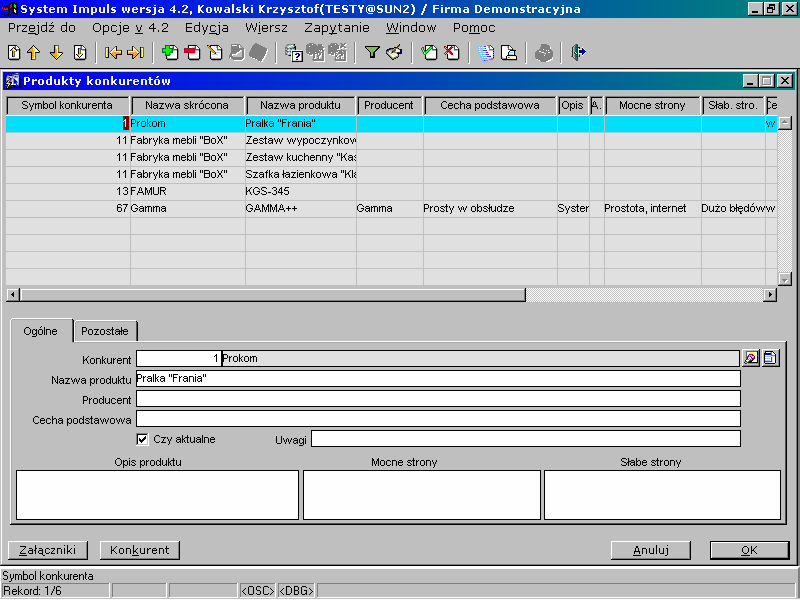800x600 pixels.
Task: Select the Szafka łazienkowa product row
Action: 391,174
